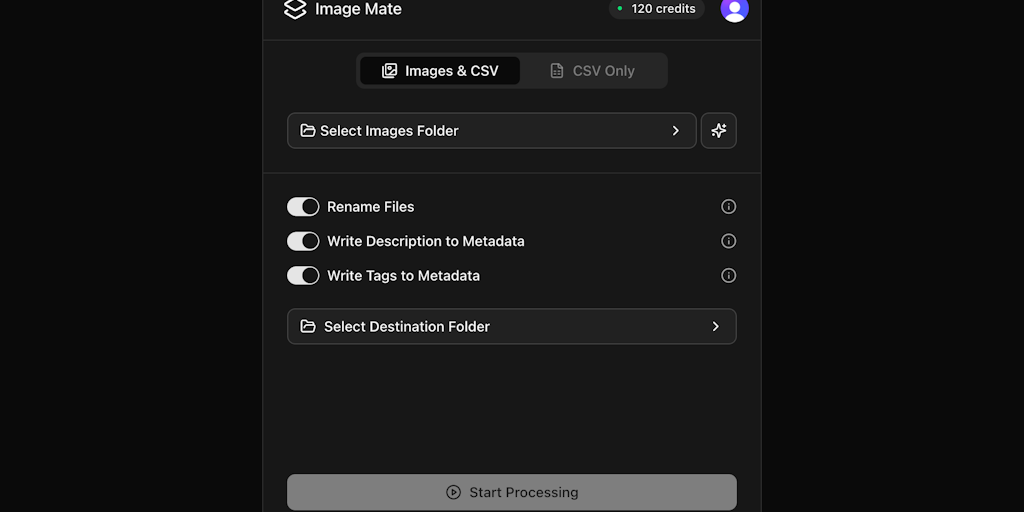
Task: Show info for Write Tags to Metadata
Action: [x=729, y=276]
